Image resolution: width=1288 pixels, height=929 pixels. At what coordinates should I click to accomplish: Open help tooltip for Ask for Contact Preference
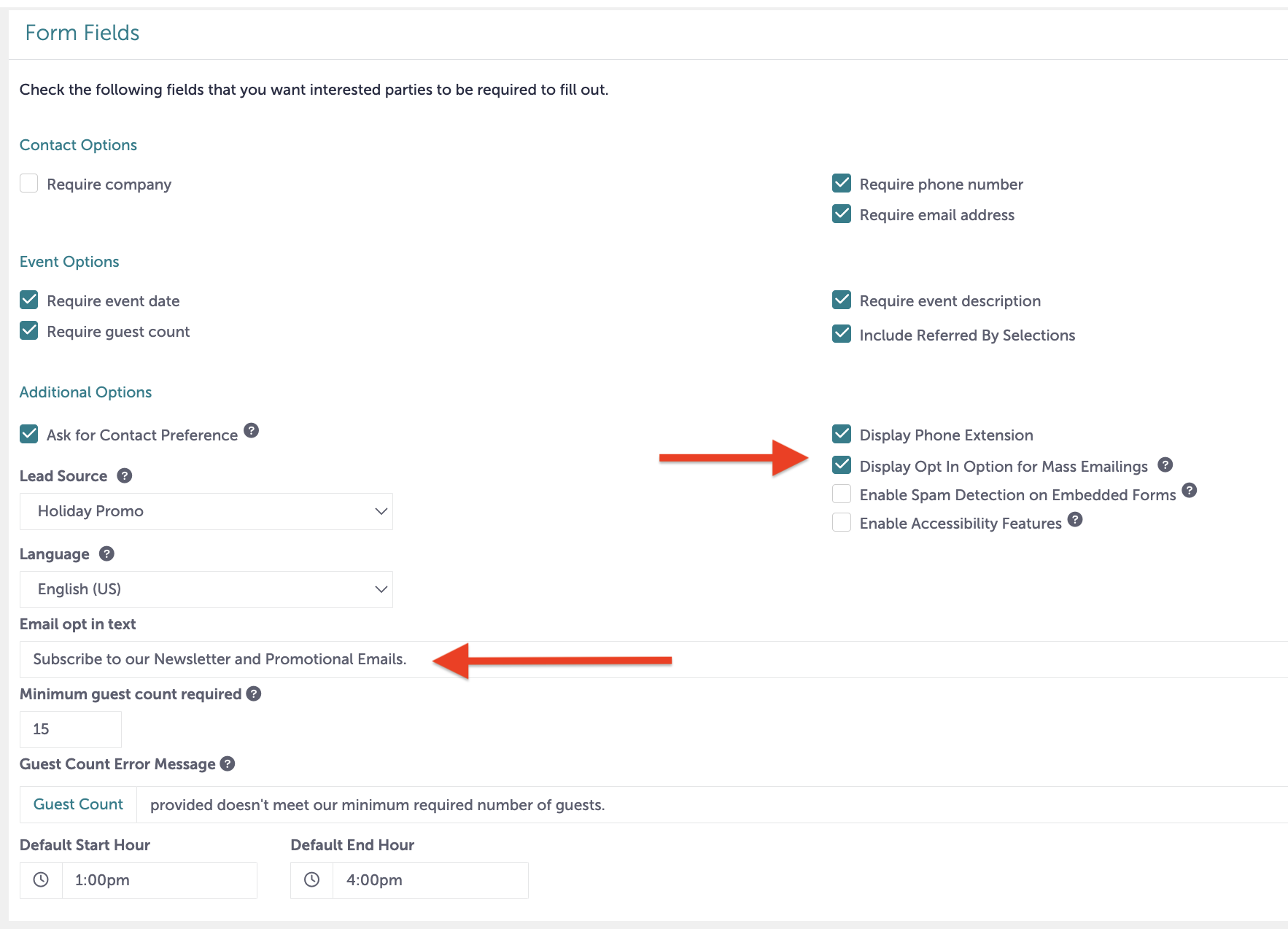pos(251,432)
